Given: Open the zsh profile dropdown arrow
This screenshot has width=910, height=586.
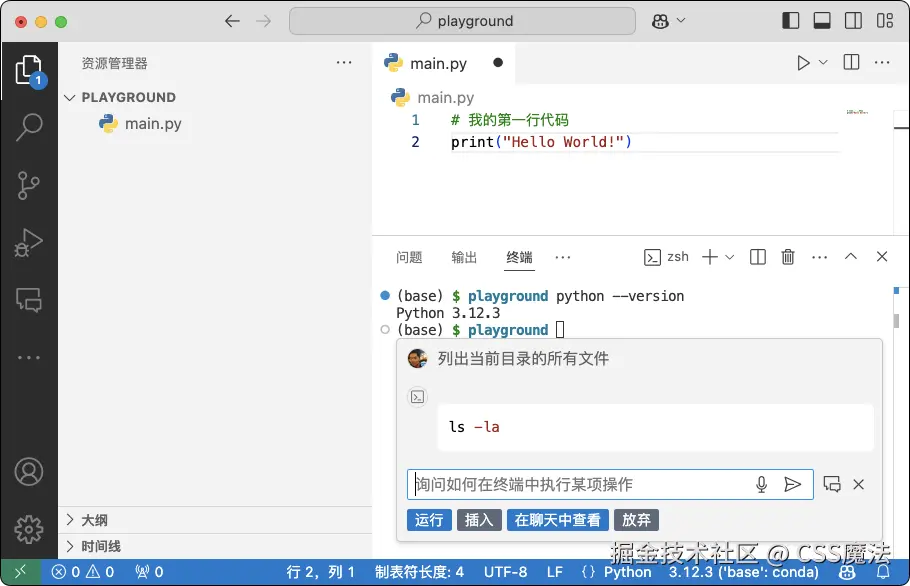Looking at the screenshot, I should click(730, 256).
